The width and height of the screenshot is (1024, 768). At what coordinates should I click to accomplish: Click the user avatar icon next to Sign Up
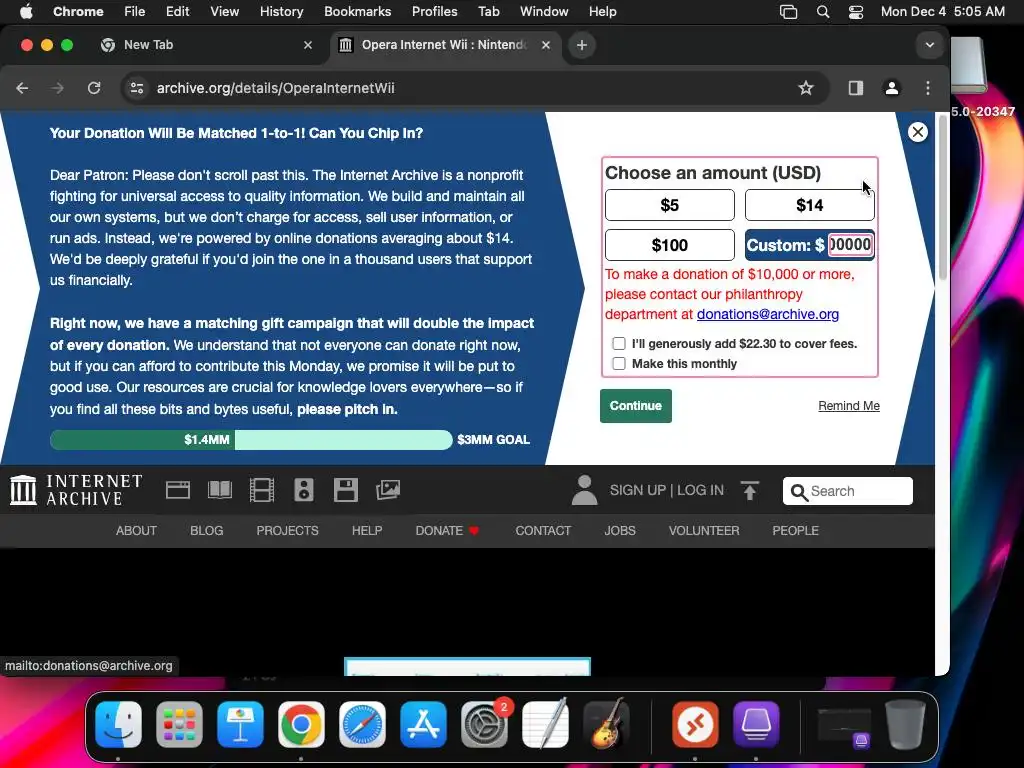coord(584,490)
